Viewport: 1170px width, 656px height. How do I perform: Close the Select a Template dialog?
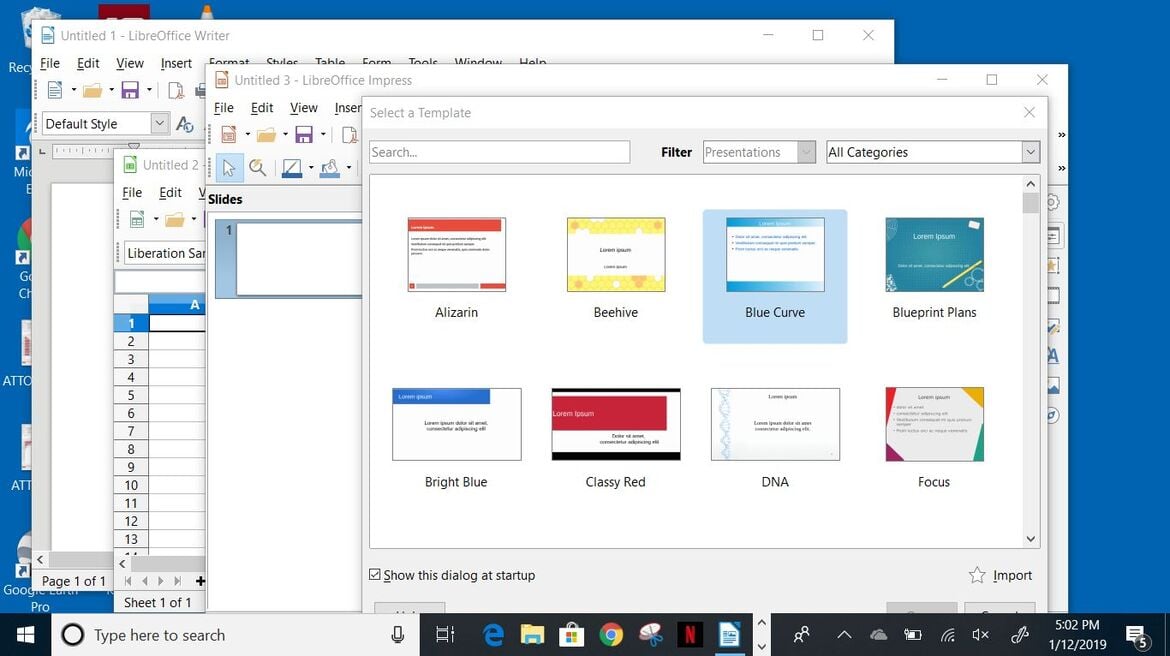point(1030,113)
